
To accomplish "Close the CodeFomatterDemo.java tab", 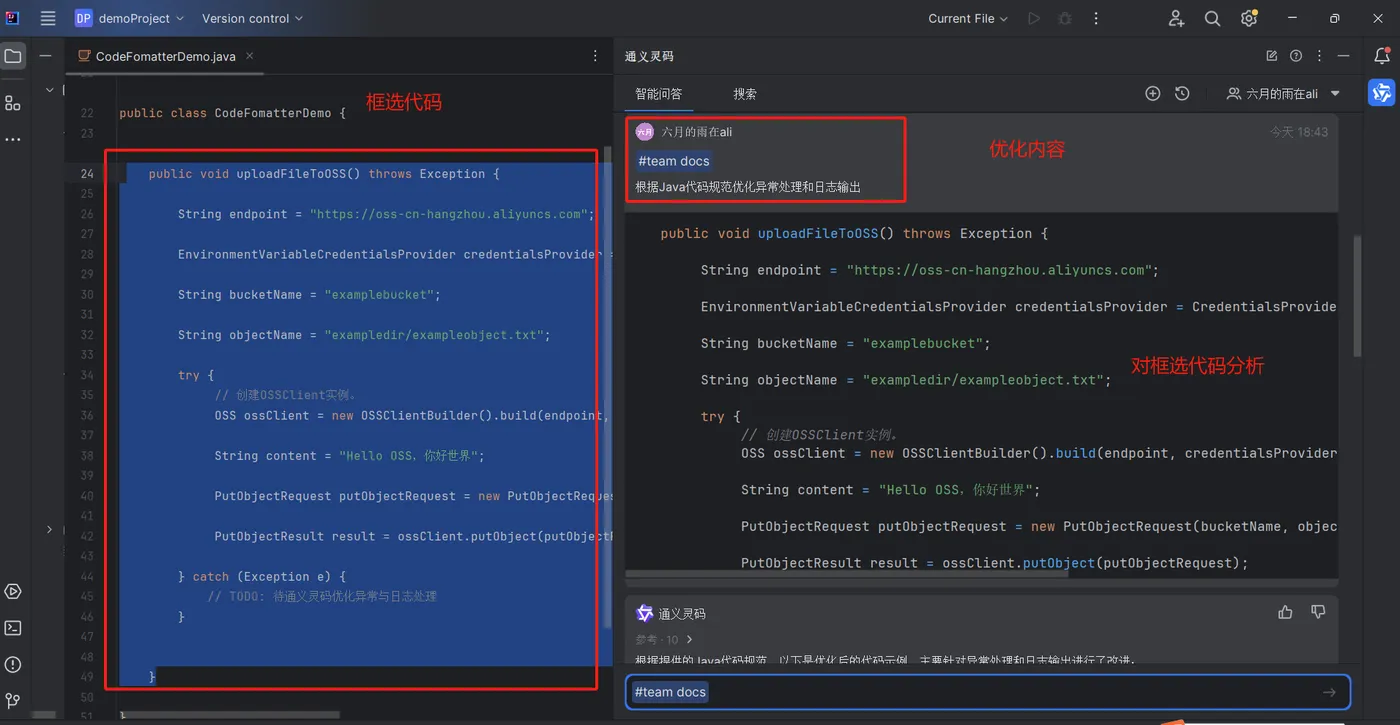I will pos(250,56).
